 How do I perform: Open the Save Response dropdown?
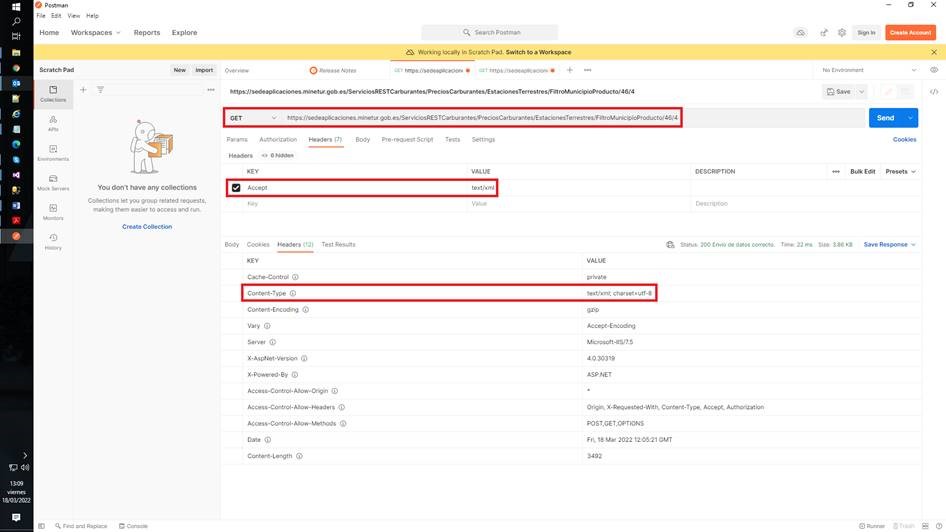(889, 244)
